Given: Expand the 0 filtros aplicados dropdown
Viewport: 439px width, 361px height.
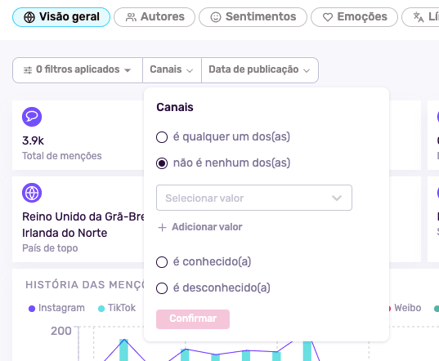Looking at the screenshot, I should [x=77, y=70].
